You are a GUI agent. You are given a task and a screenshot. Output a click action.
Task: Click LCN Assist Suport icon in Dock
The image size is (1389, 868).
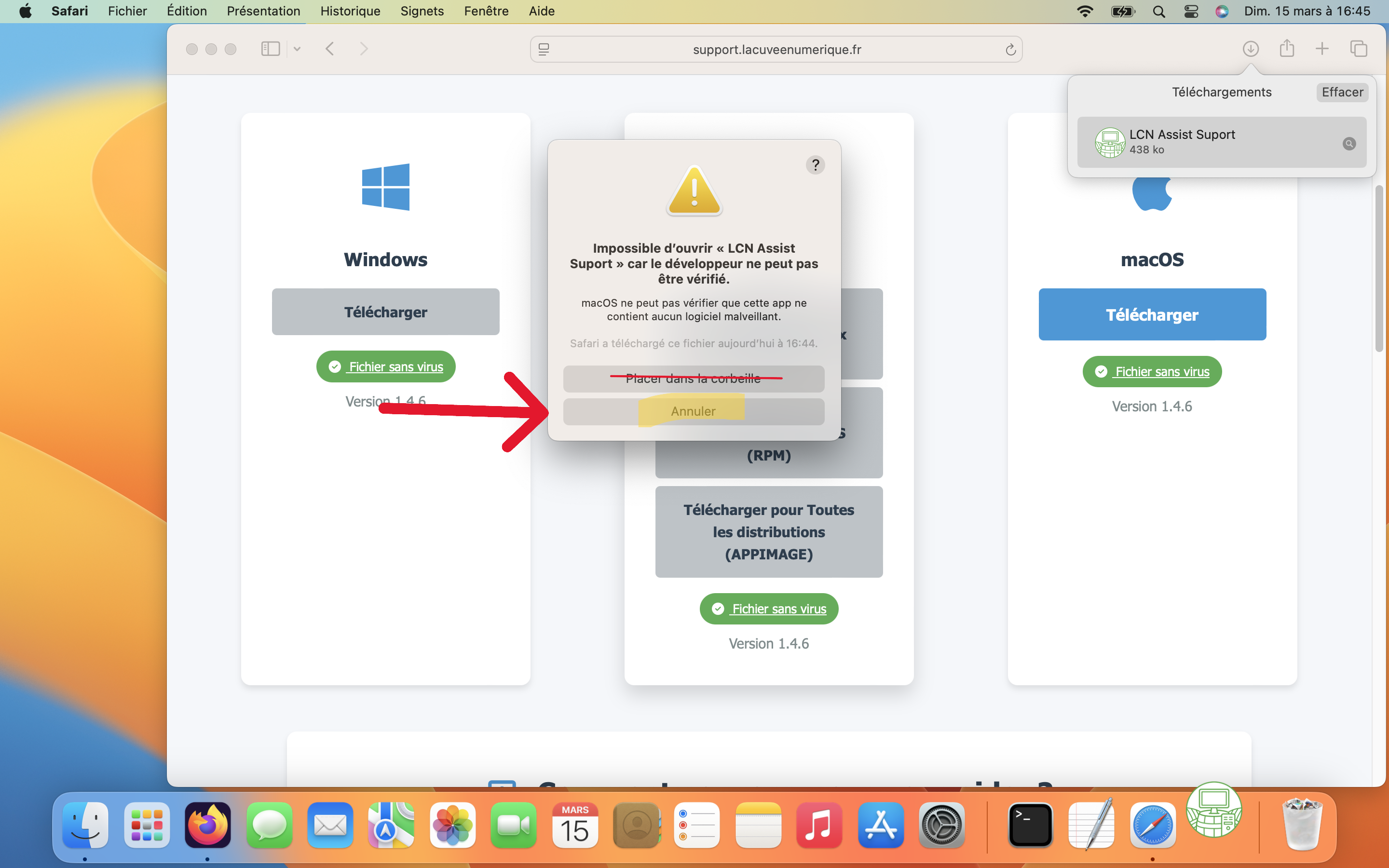click(1214, 810)
